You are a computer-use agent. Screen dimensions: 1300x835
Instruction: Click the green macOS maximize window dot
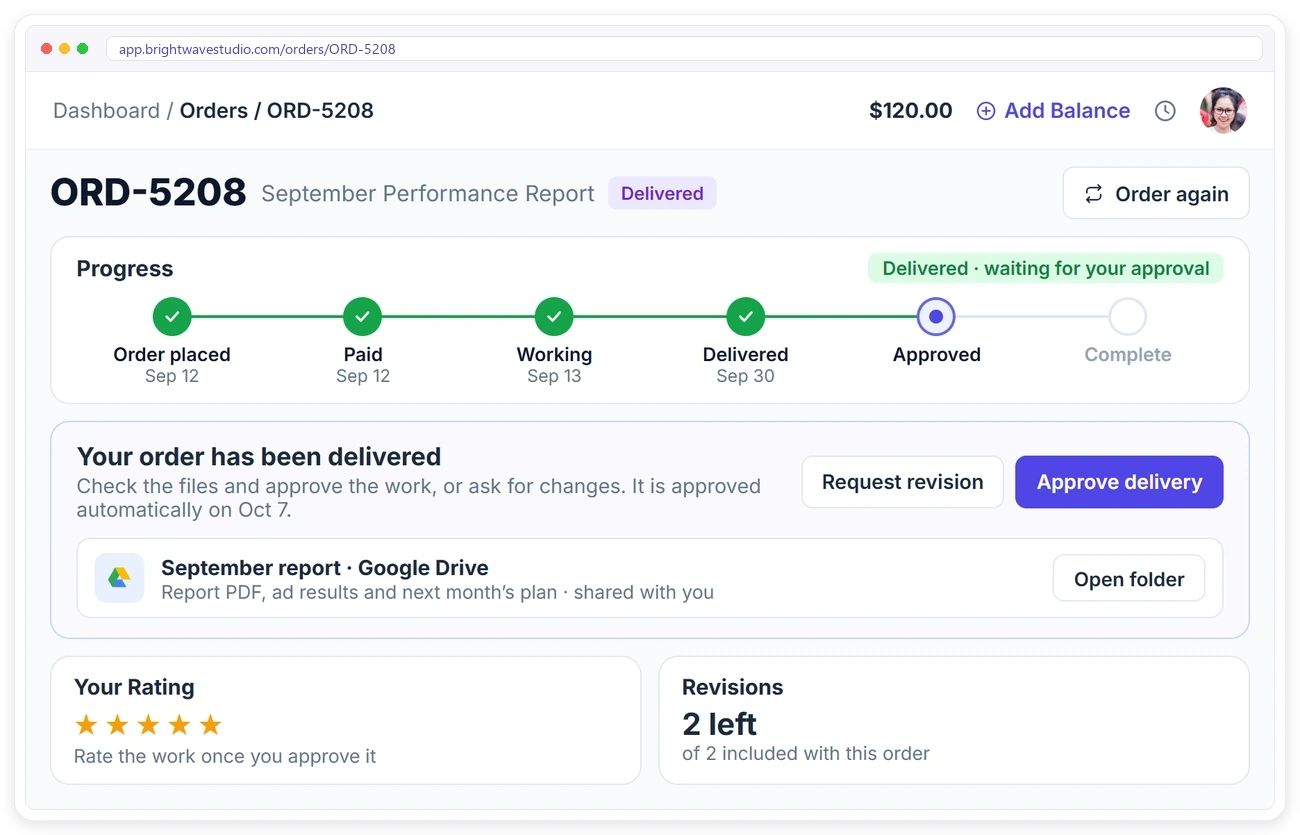83,49
